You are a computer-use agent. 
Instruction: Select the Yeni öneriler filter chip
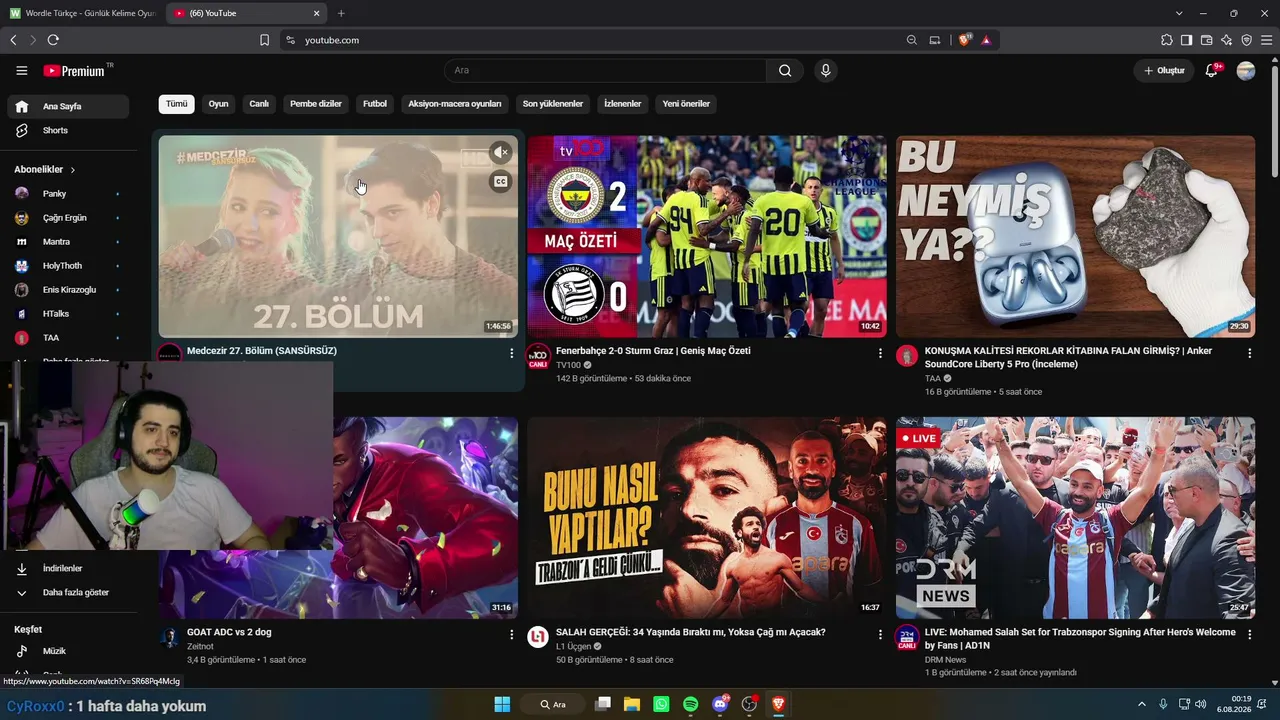pos(686,104)
